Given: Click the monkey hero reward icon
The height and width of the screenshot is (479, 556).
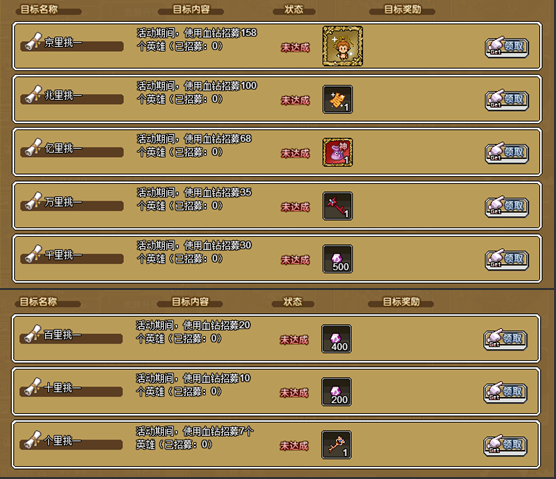Looking at the screenshot, I should click(x=342, y=46).
